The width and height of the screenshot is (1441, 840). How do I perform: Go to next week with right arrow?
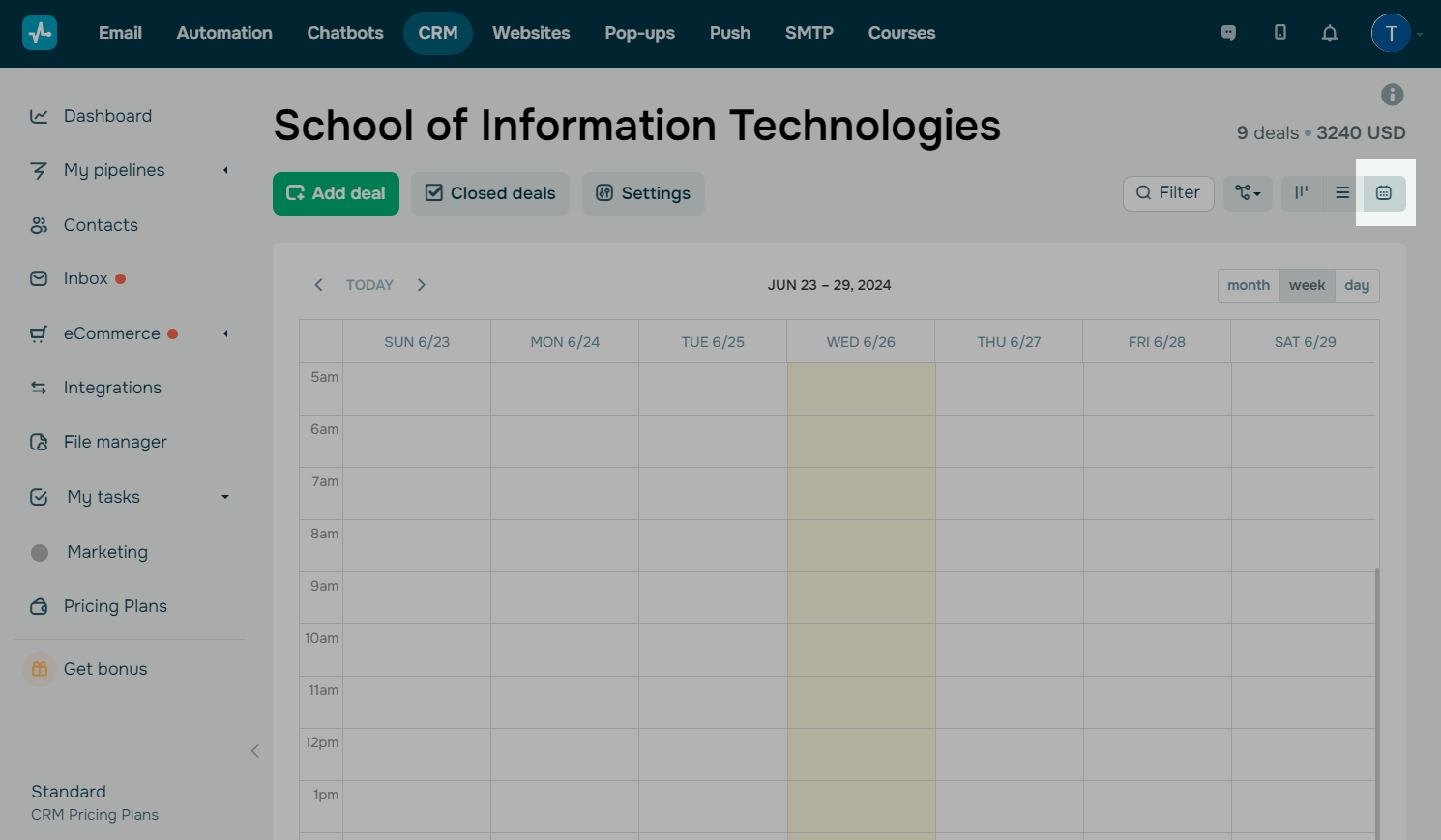click(x=422, y=285)
